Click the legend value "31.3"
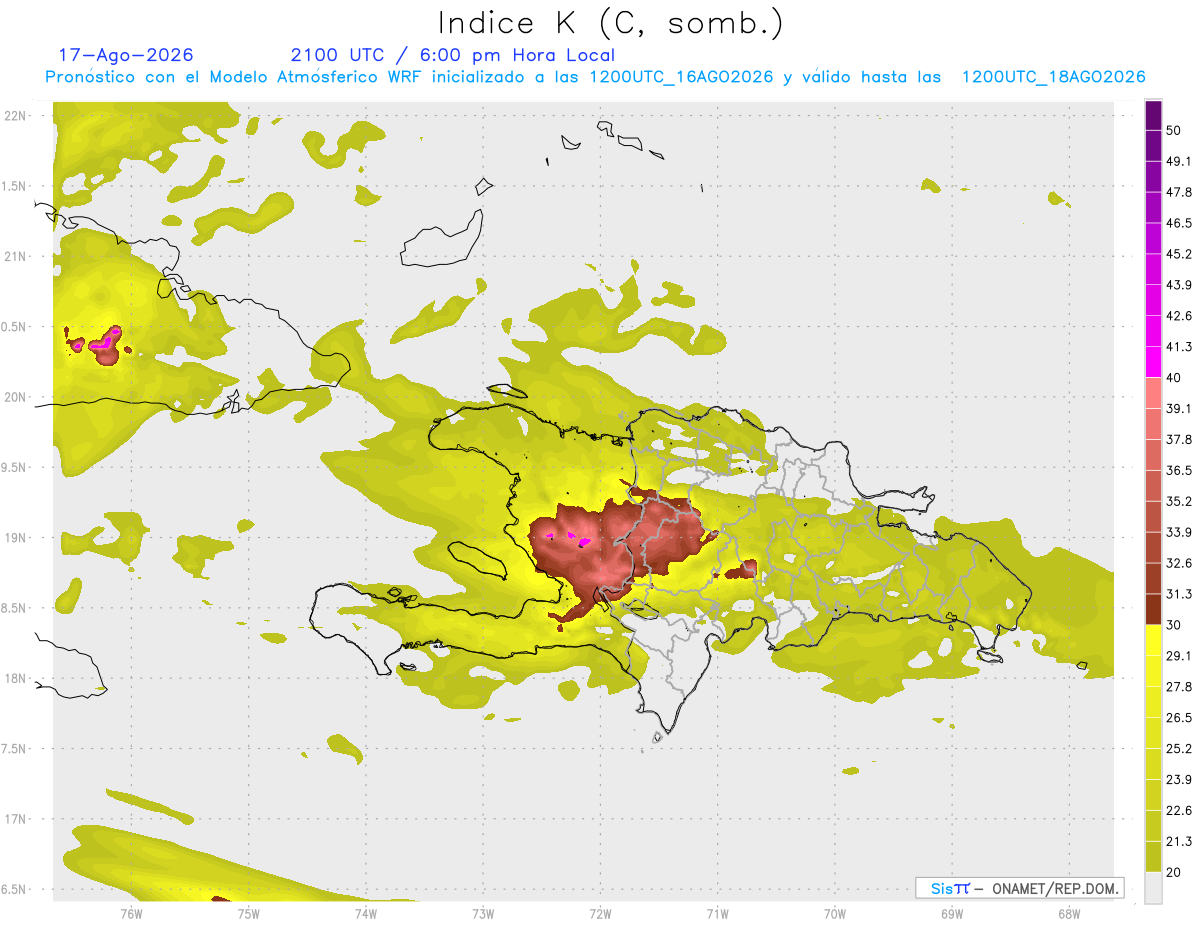Screen dimensions: 1200x927 coord(1179,594)
